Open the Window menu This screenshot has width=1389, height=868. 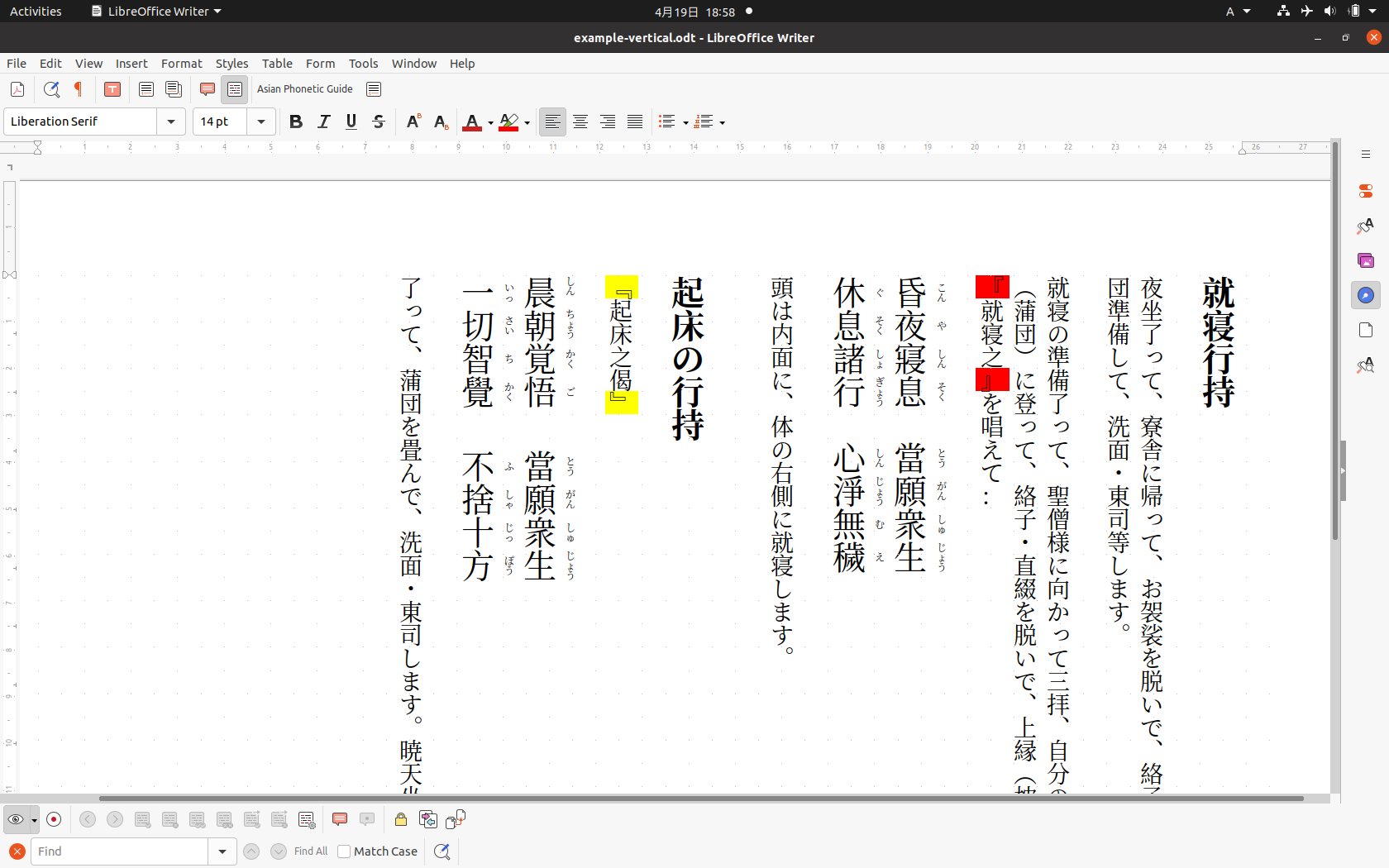click(413, 64)
